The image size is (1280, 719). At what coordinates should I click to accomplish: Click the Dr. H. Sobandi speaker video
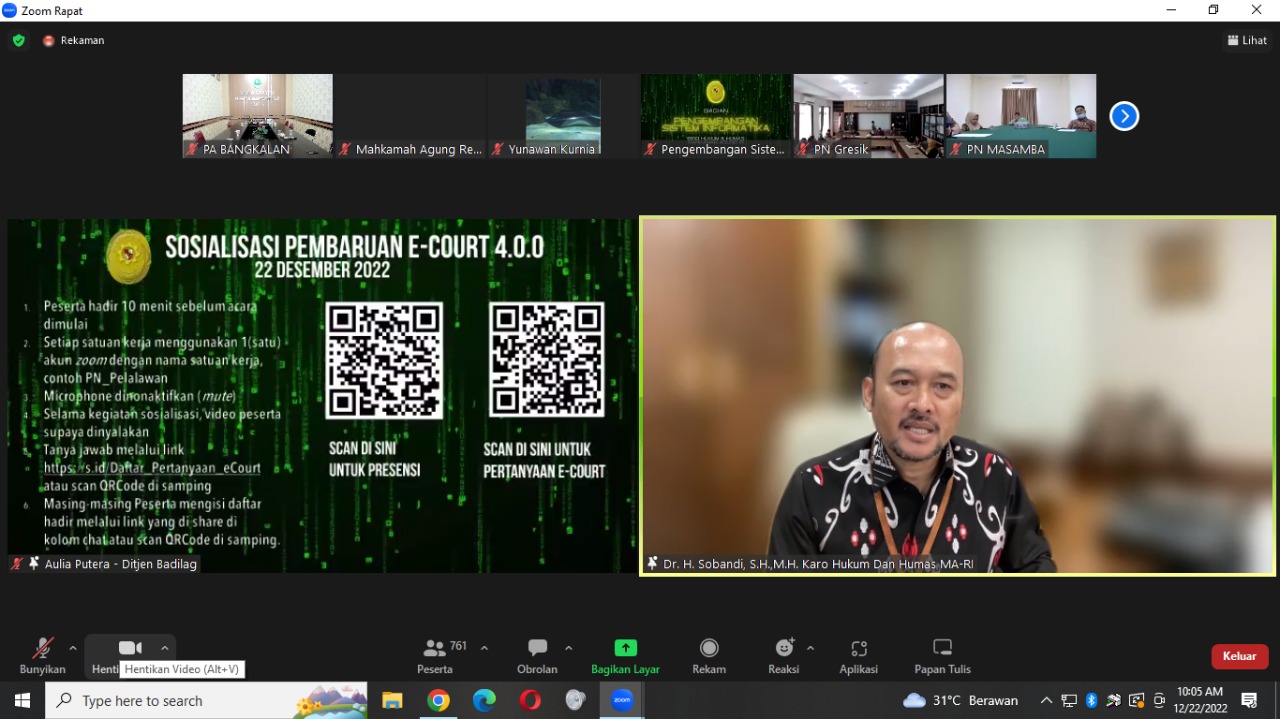click(958, 396)
